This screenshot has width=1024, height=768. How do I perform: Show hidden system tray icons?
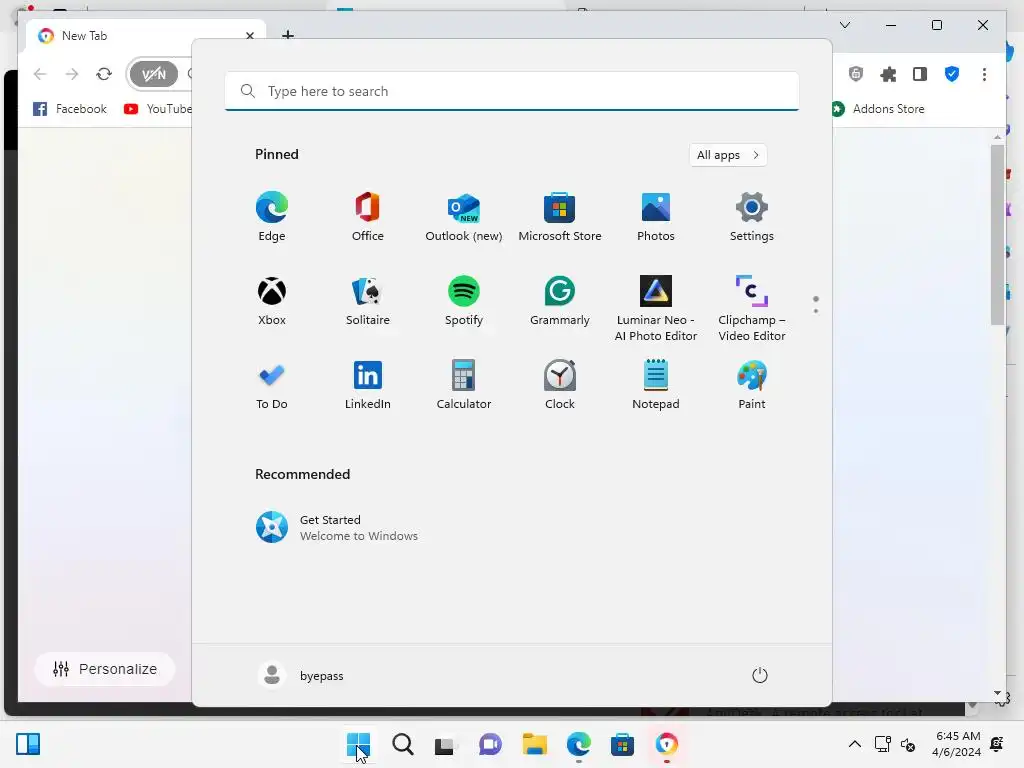point(854,744)
